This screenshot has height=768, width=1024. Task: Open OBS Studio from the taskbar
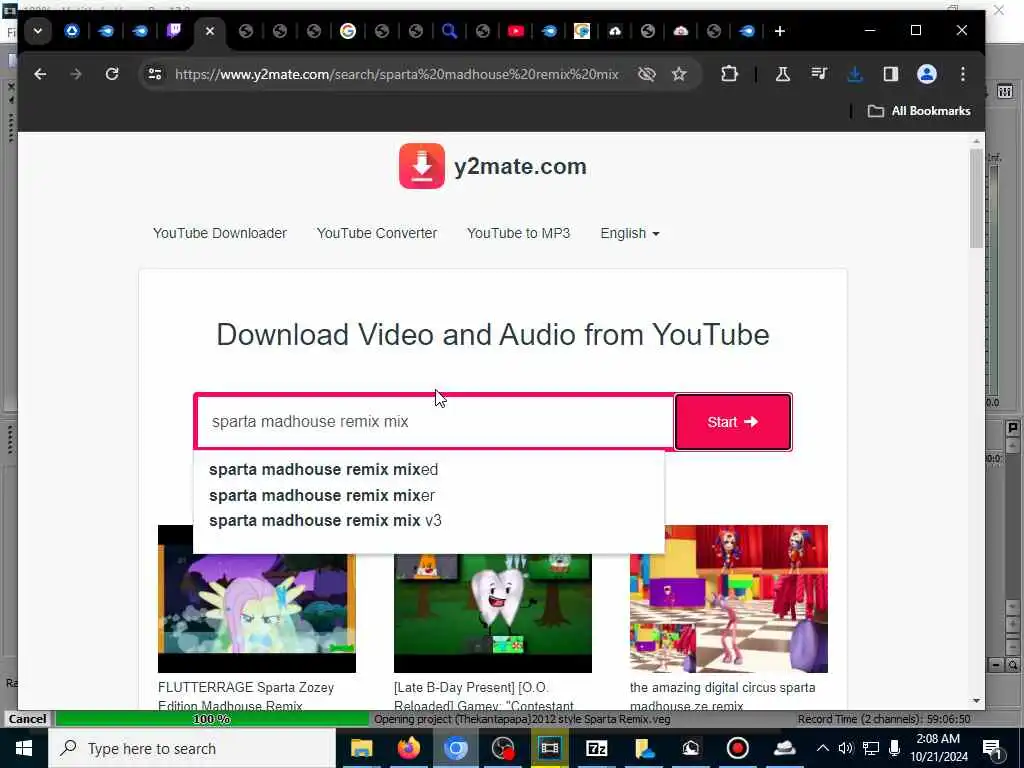pos(503,748)
